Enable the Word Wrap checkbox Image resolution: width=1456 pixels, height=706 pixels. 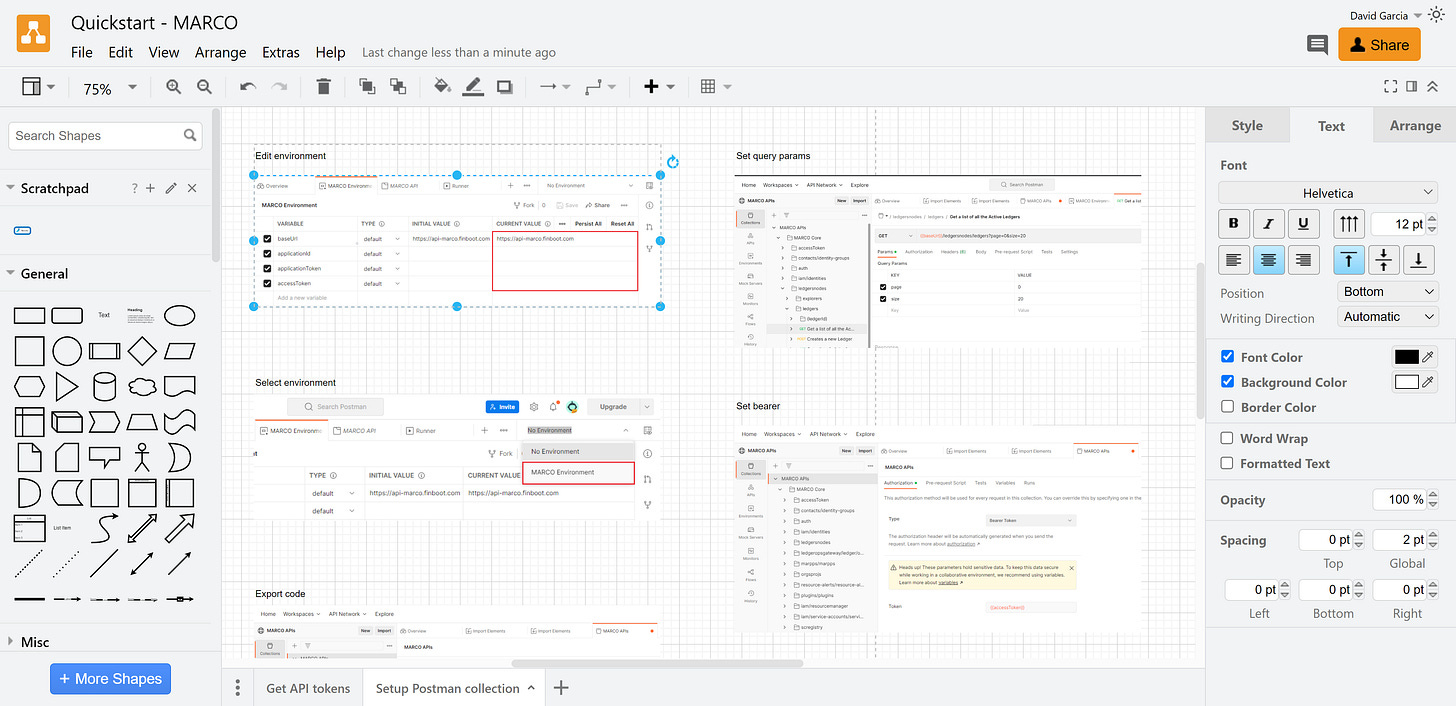(x=1227, y=438)
